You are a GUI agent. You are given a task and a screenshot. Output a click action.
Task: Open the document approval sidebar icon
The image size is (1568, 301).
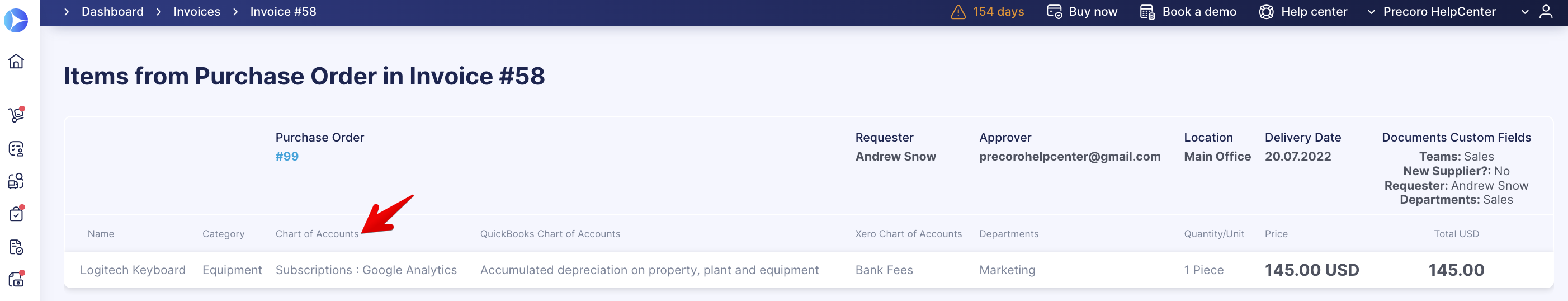point(16,247)
